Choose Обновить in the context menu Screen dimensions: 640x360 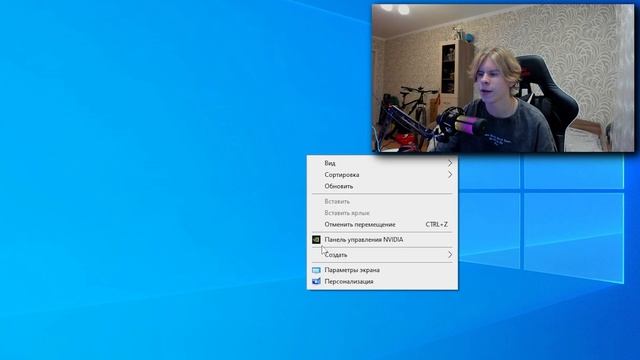pos(382,186)
